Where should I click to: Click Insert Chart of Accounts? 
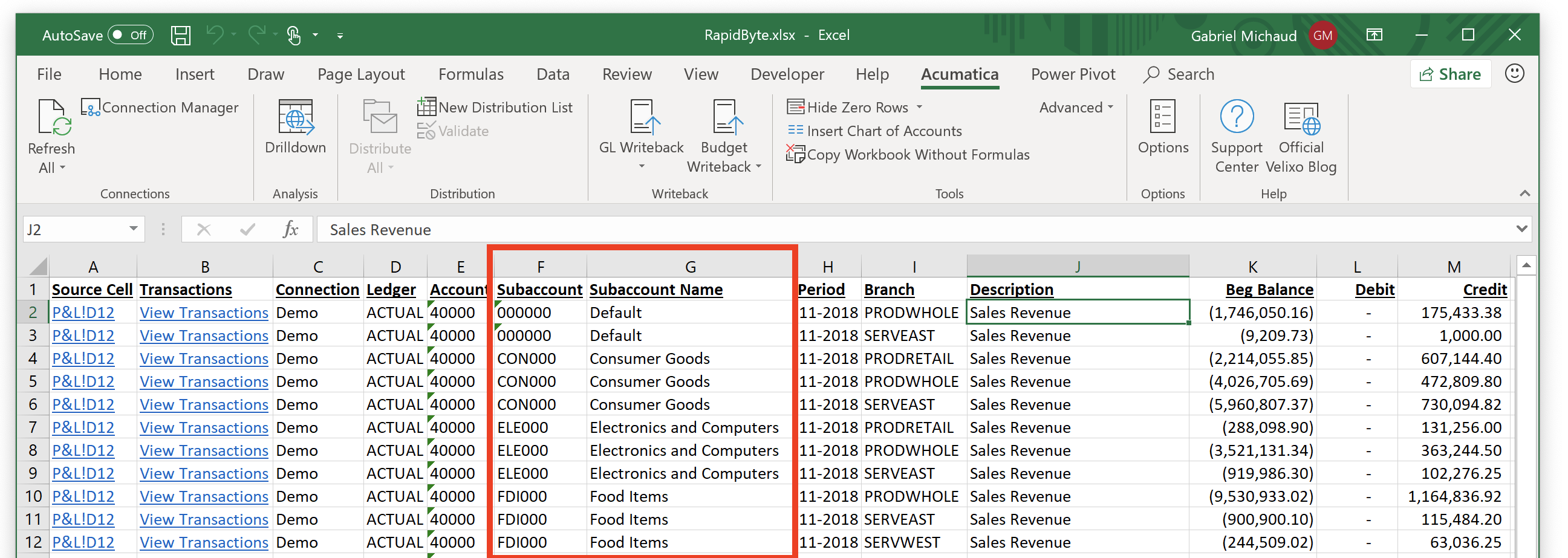874,131
